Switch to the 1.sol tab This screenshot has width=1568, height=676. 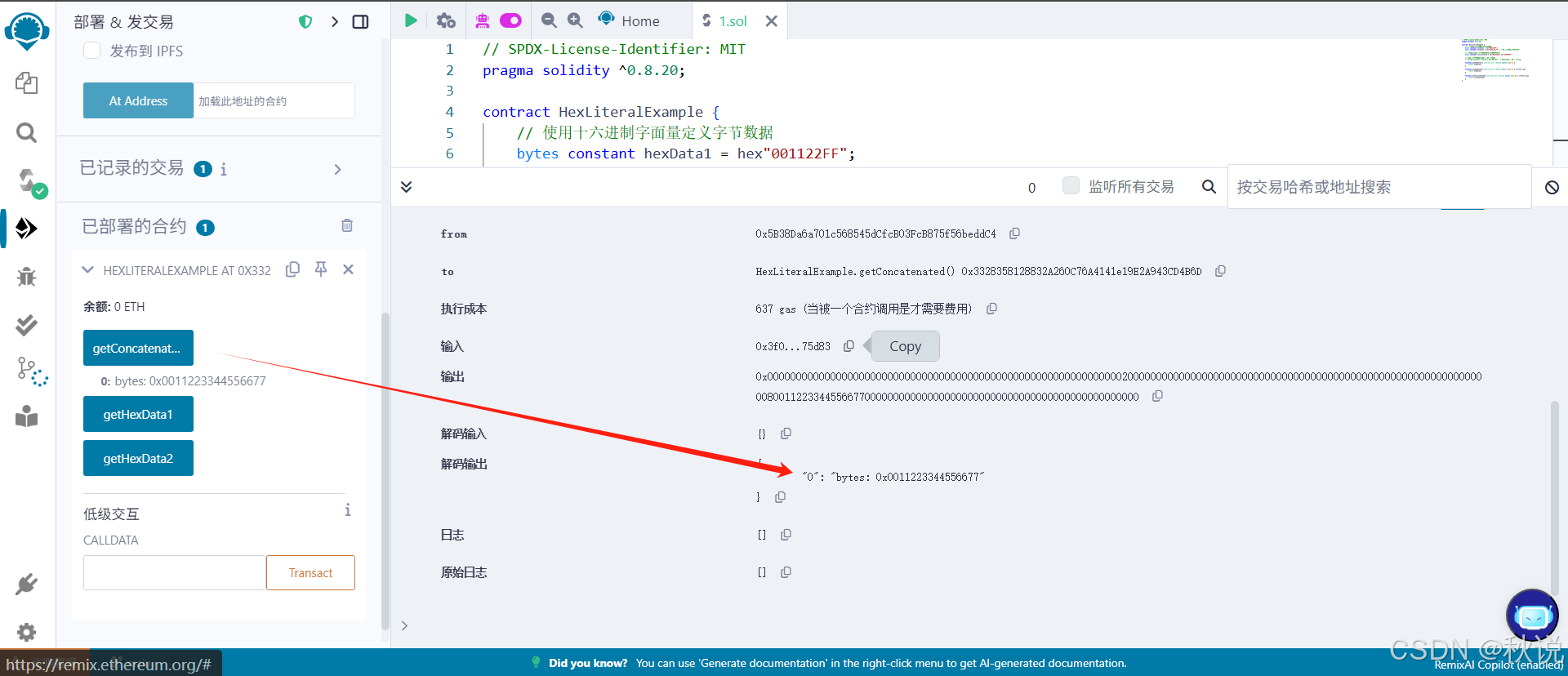click(725, 21)
